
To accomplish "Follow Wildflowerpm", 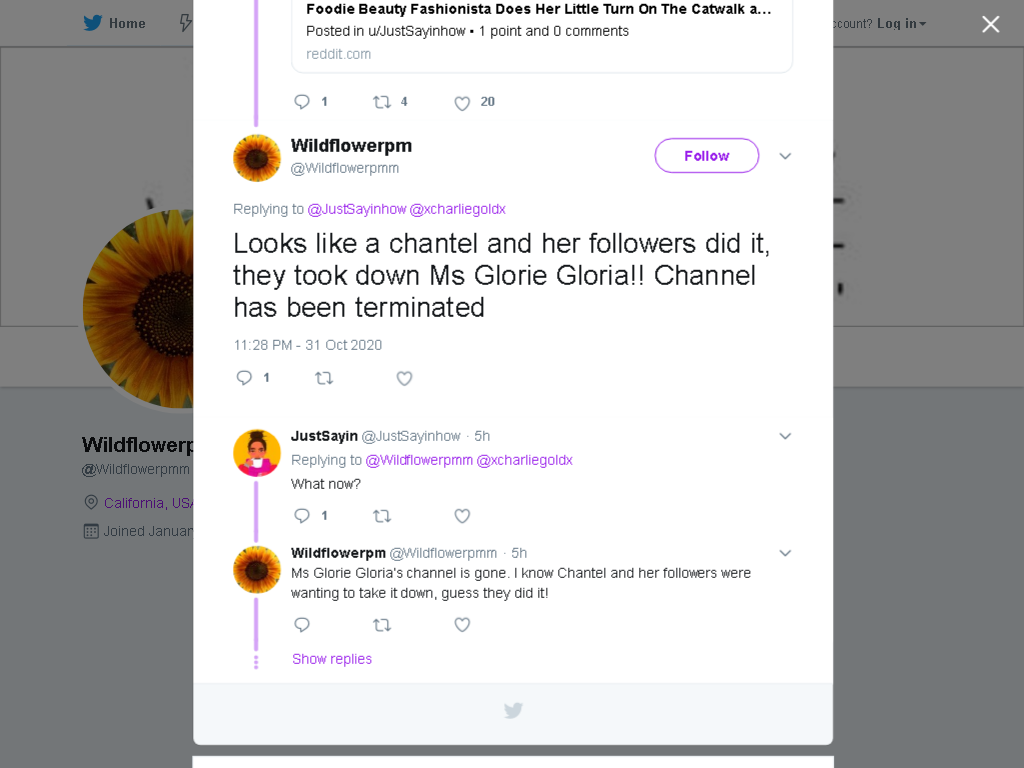I will coord(707,155).
